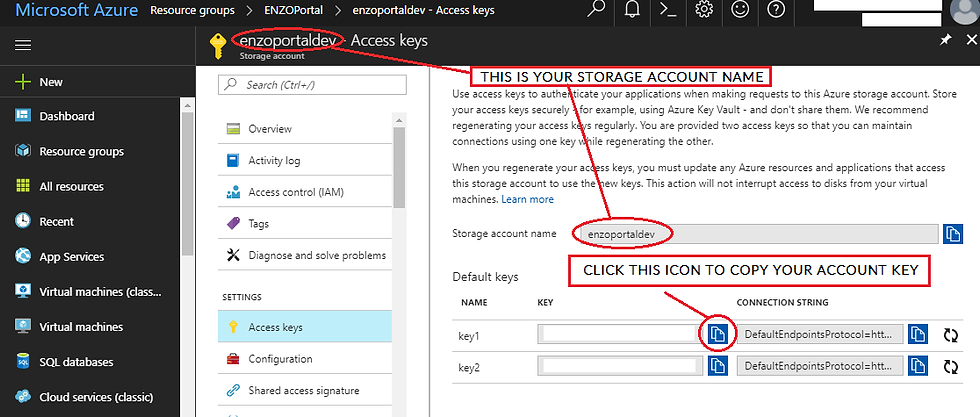The height and width of the screenshot is (417, 980).
Task: Toggle the hamburger sidebar menu
Action: click(23, 45)
